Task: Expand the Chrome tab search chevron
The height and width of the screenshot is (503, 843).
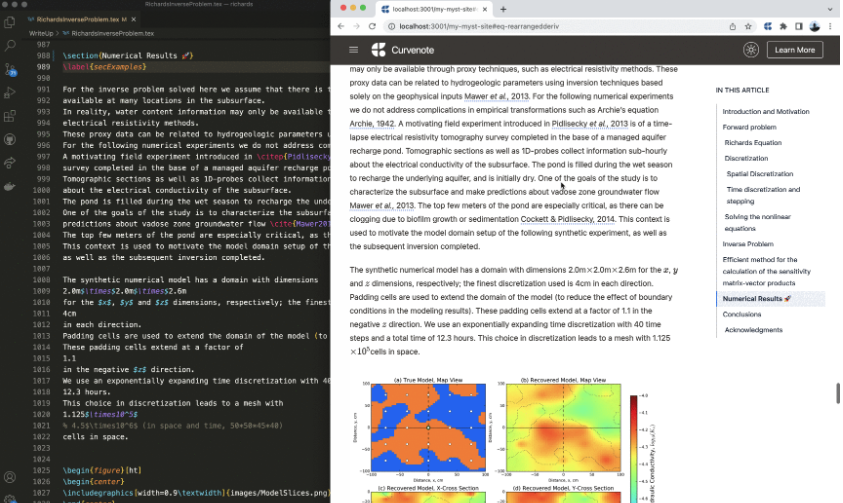Action: (831, 9)
